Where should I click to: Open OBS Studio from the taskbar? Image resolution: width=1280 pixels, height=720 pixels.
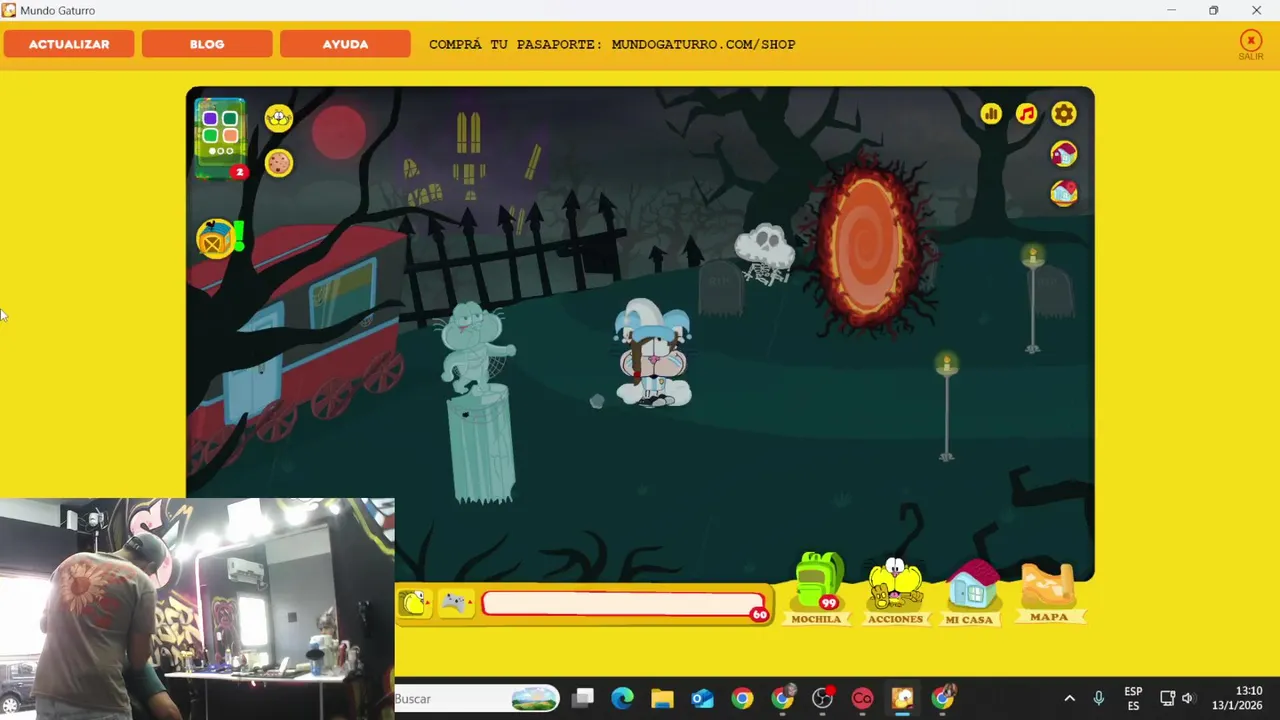[x=823, y=698]
